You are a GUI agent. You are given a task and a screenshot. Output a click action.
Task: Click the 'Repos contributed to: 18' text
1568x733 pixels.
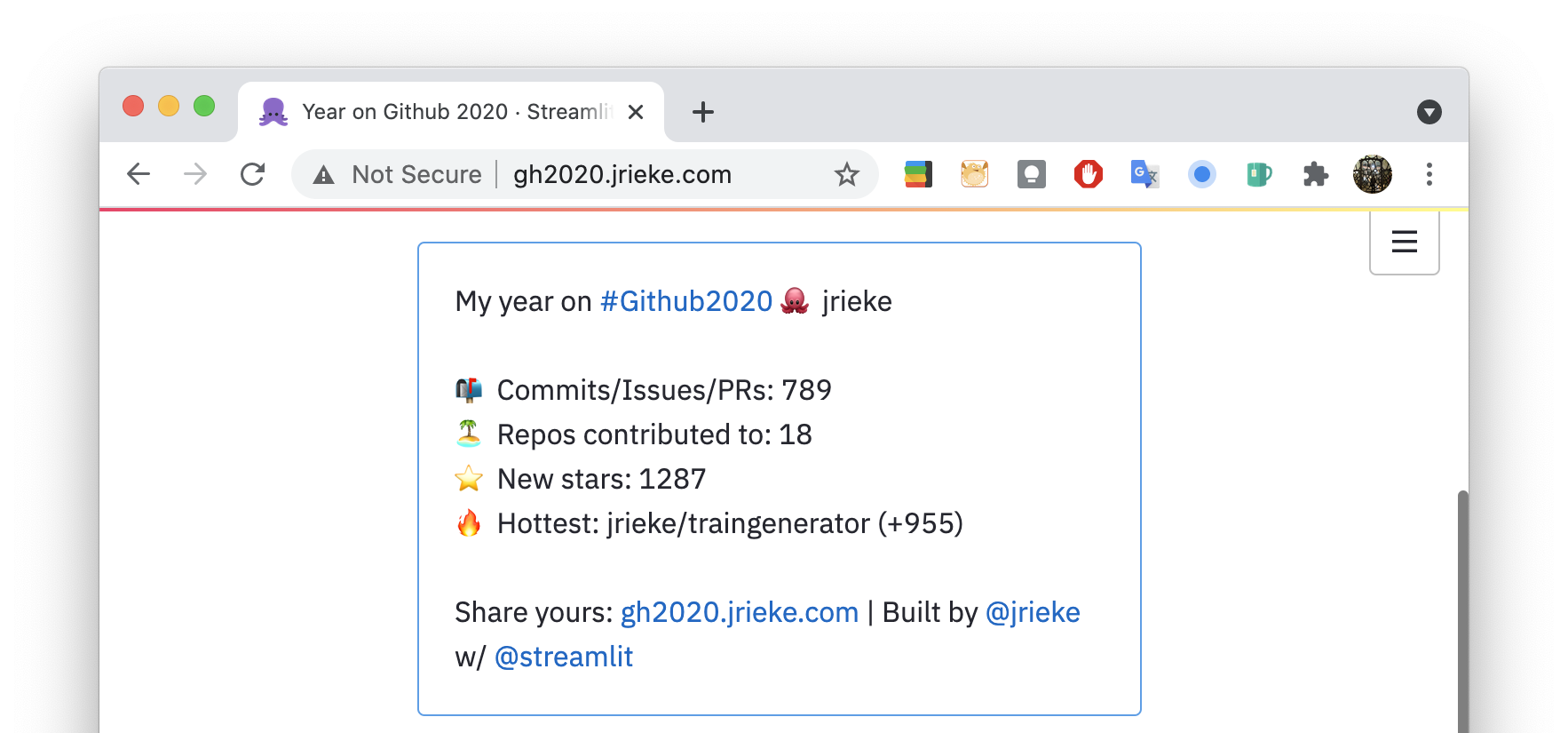pyautogui.click(x=654, y=434)
